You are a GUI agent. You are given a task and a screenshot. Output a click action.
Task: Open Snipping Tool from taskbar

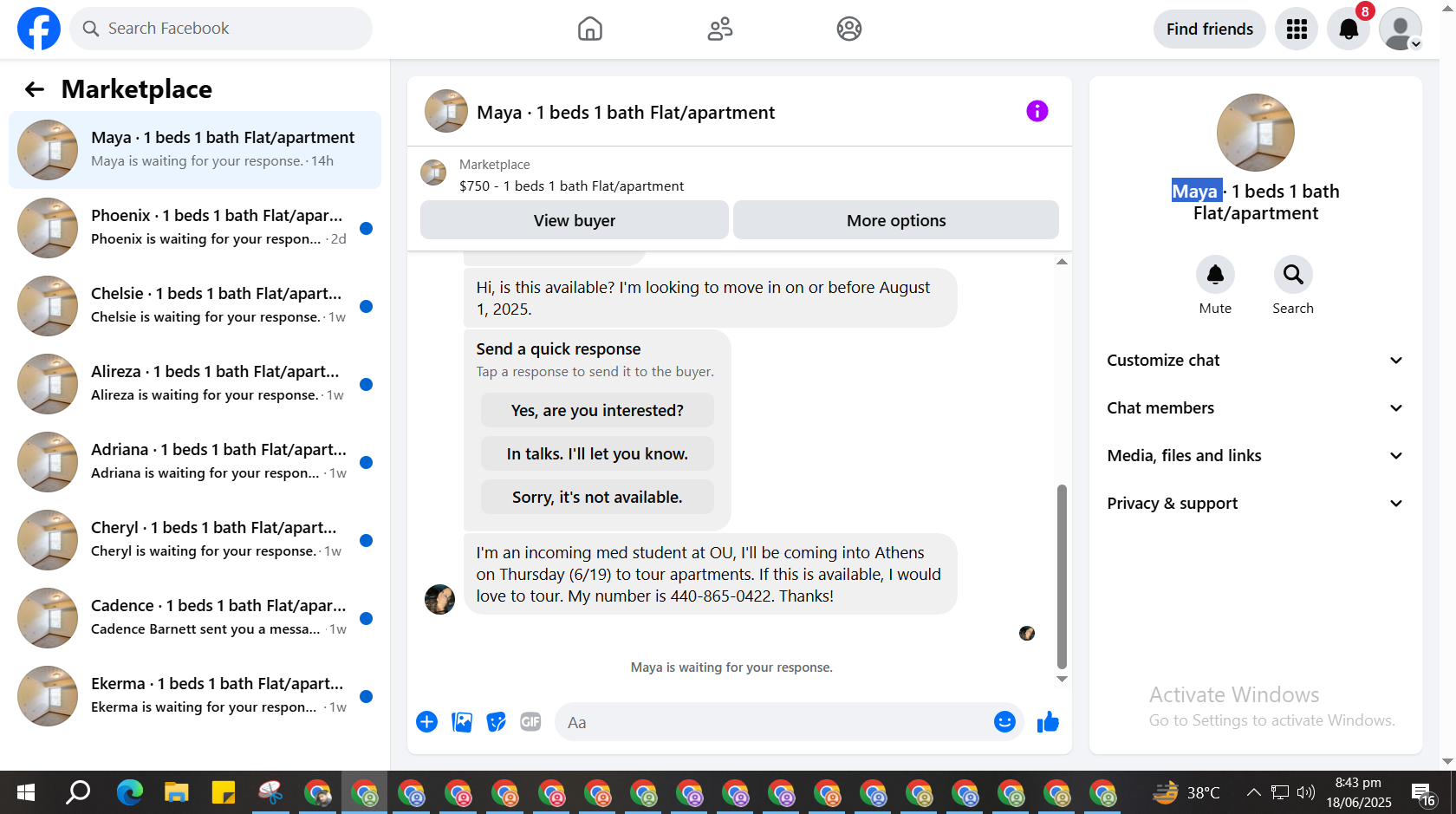click(270, 792)
